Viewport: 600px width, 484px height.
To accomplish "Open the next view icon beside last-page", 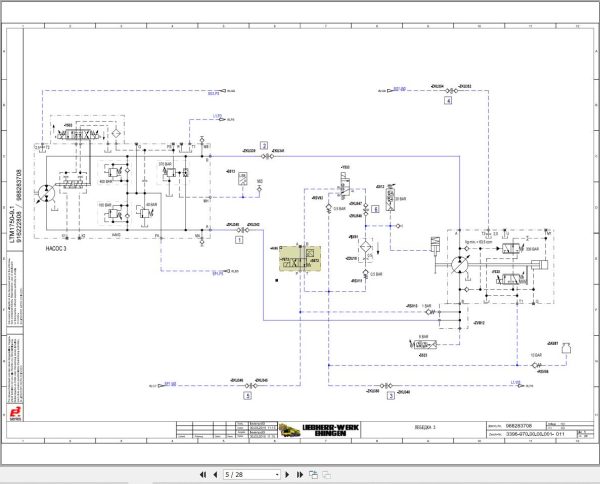I will (313, 475).
